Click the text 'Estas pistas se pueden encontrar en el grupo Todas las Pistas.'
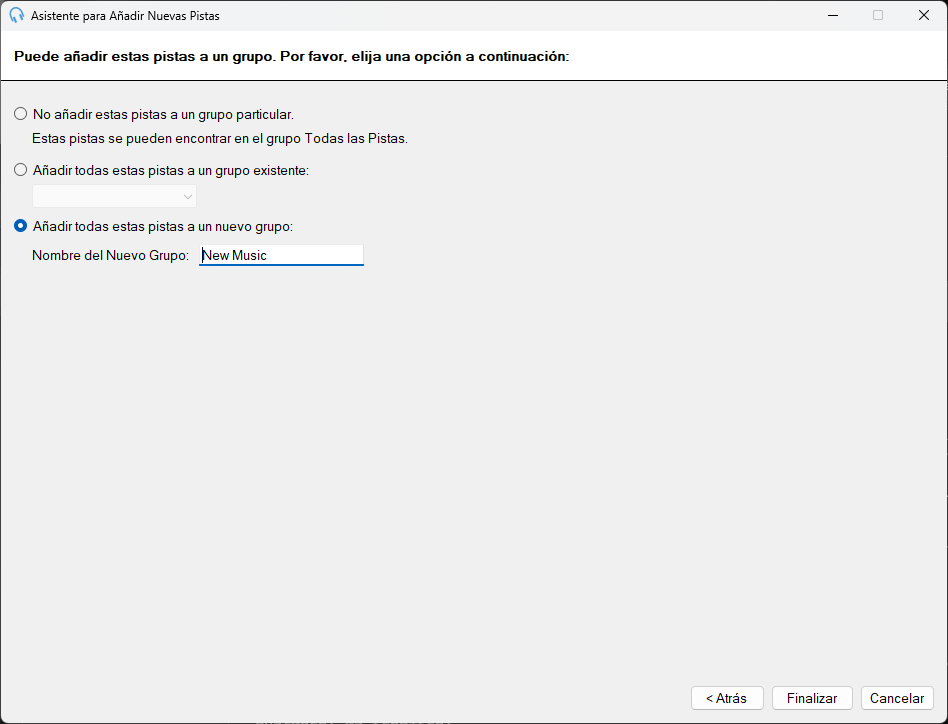The width and height of the screenshot is (948, 724). click(220, 138)
